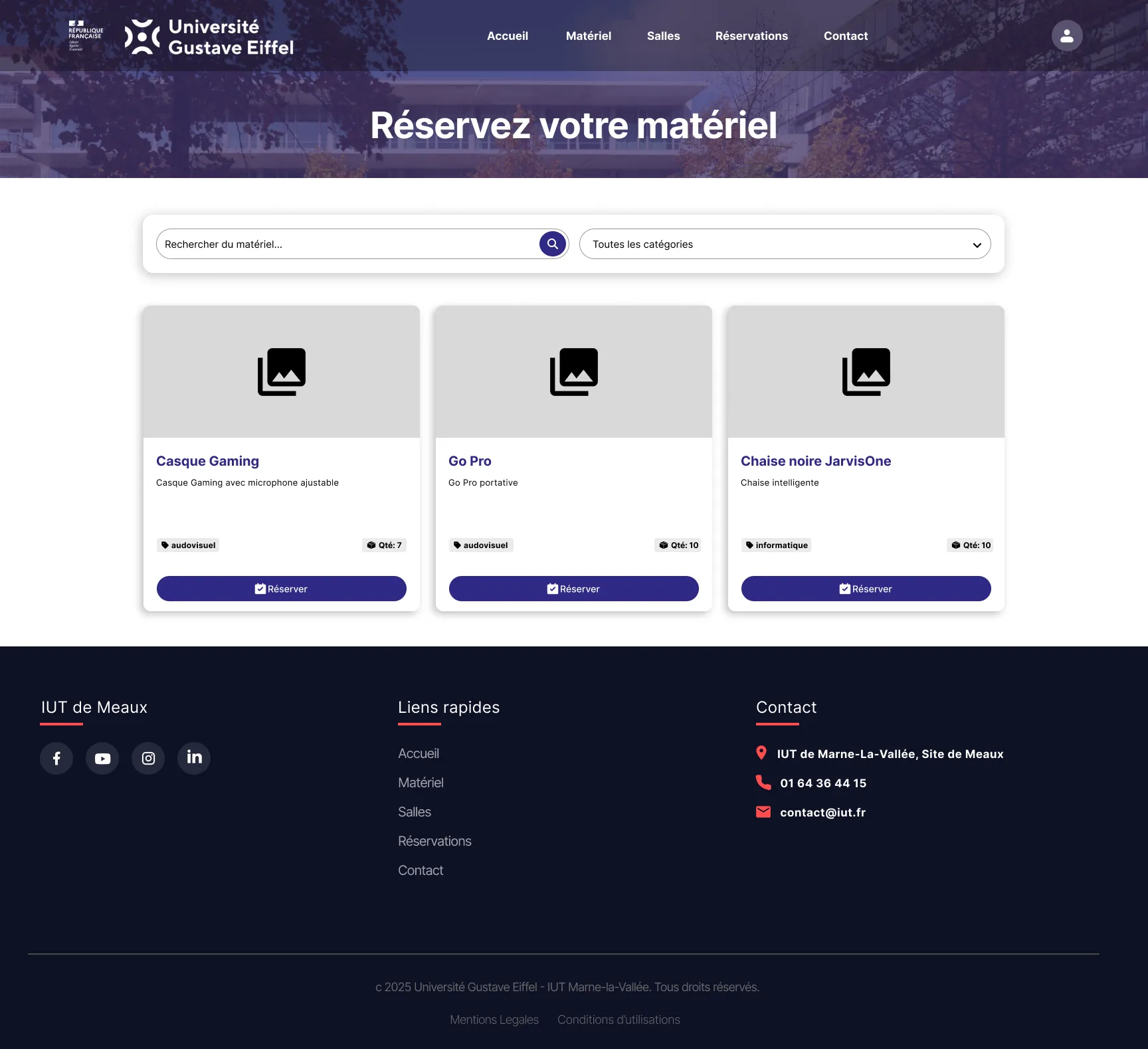Open the LinkedIn social icon
Image resolution: width=1148 pixels, height=1049 pixels.
tap(194, 758)
